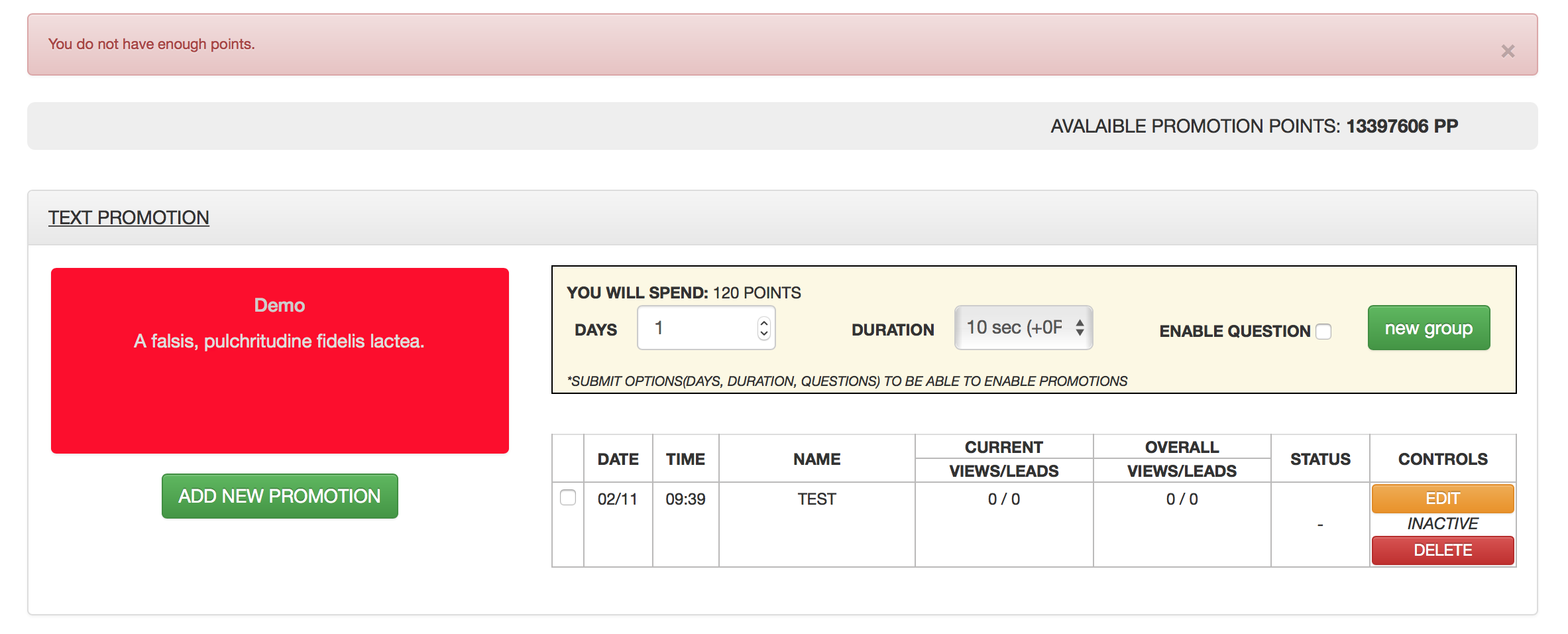Click the 'YOU WILL SPEND: 120 POINTS' text
The height and width of the screenshot is (634, 1568).
coord(684,292)
